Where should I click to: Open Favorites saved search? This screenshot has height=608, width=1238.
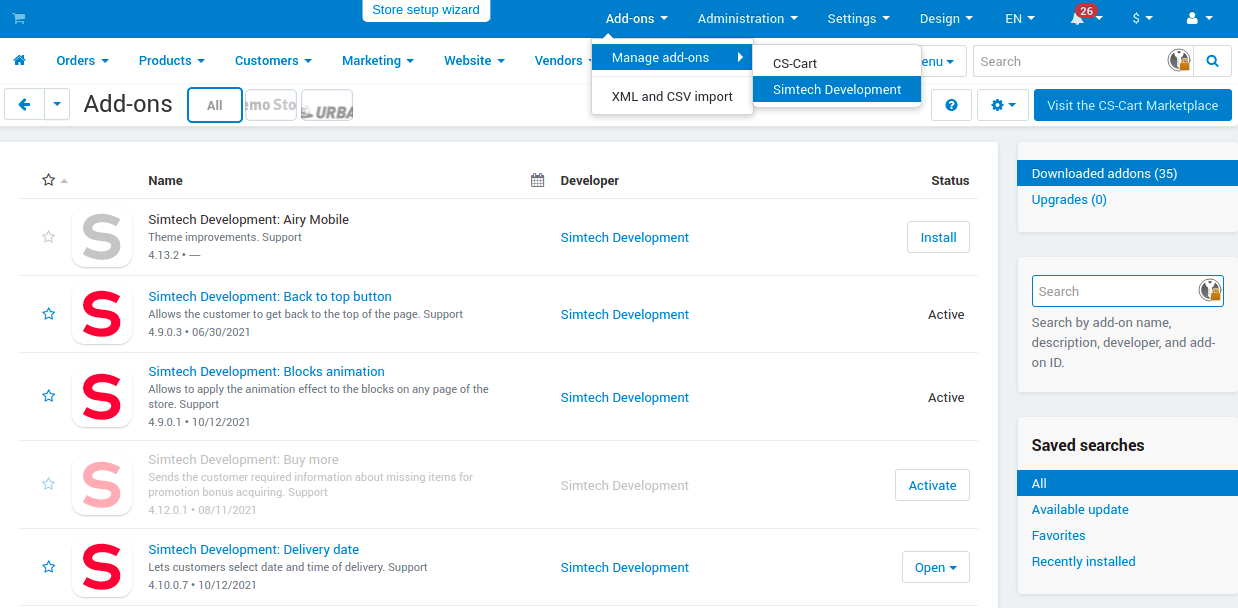pyautogui.click(x=1058, y=535)
